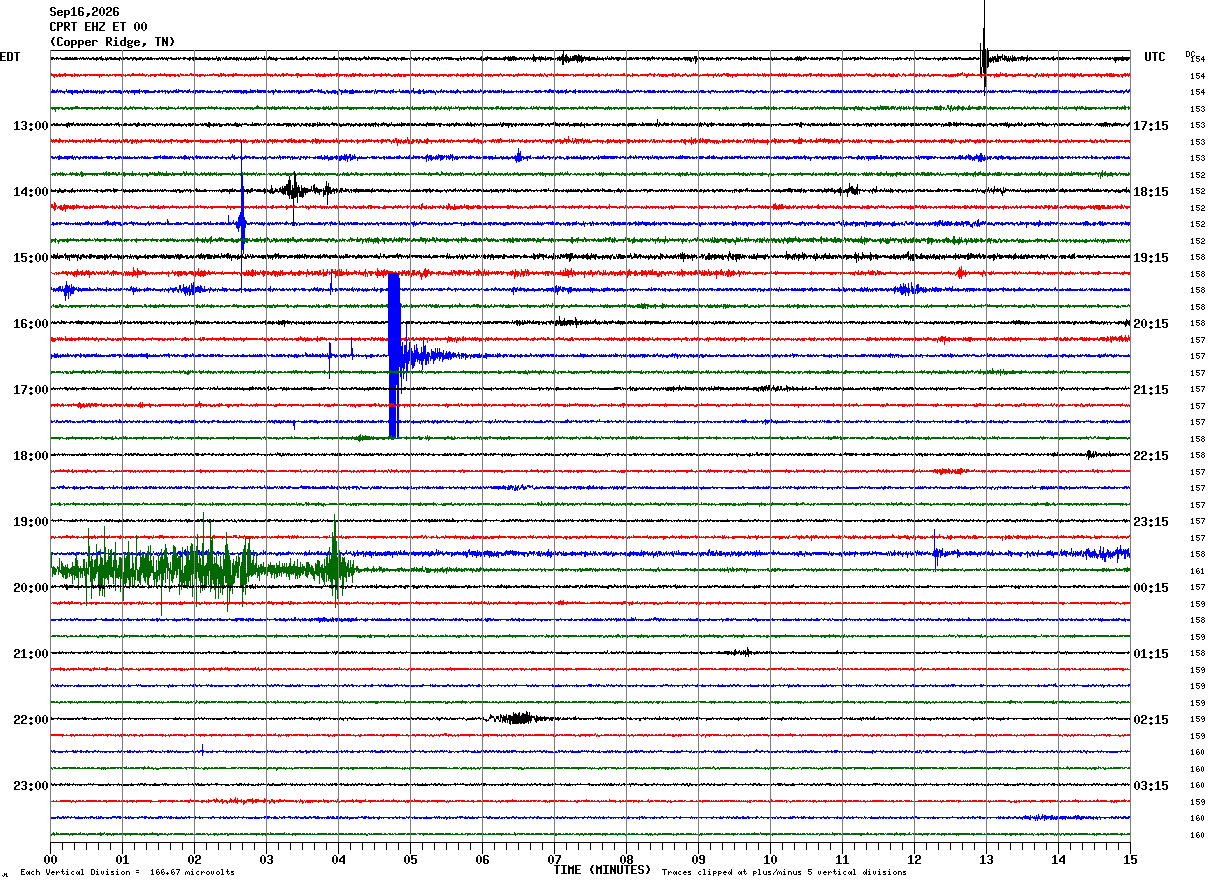1210x886 pixels.
Task: Click the 03:15 UTC time label
Action: (x=1151, y=786)
